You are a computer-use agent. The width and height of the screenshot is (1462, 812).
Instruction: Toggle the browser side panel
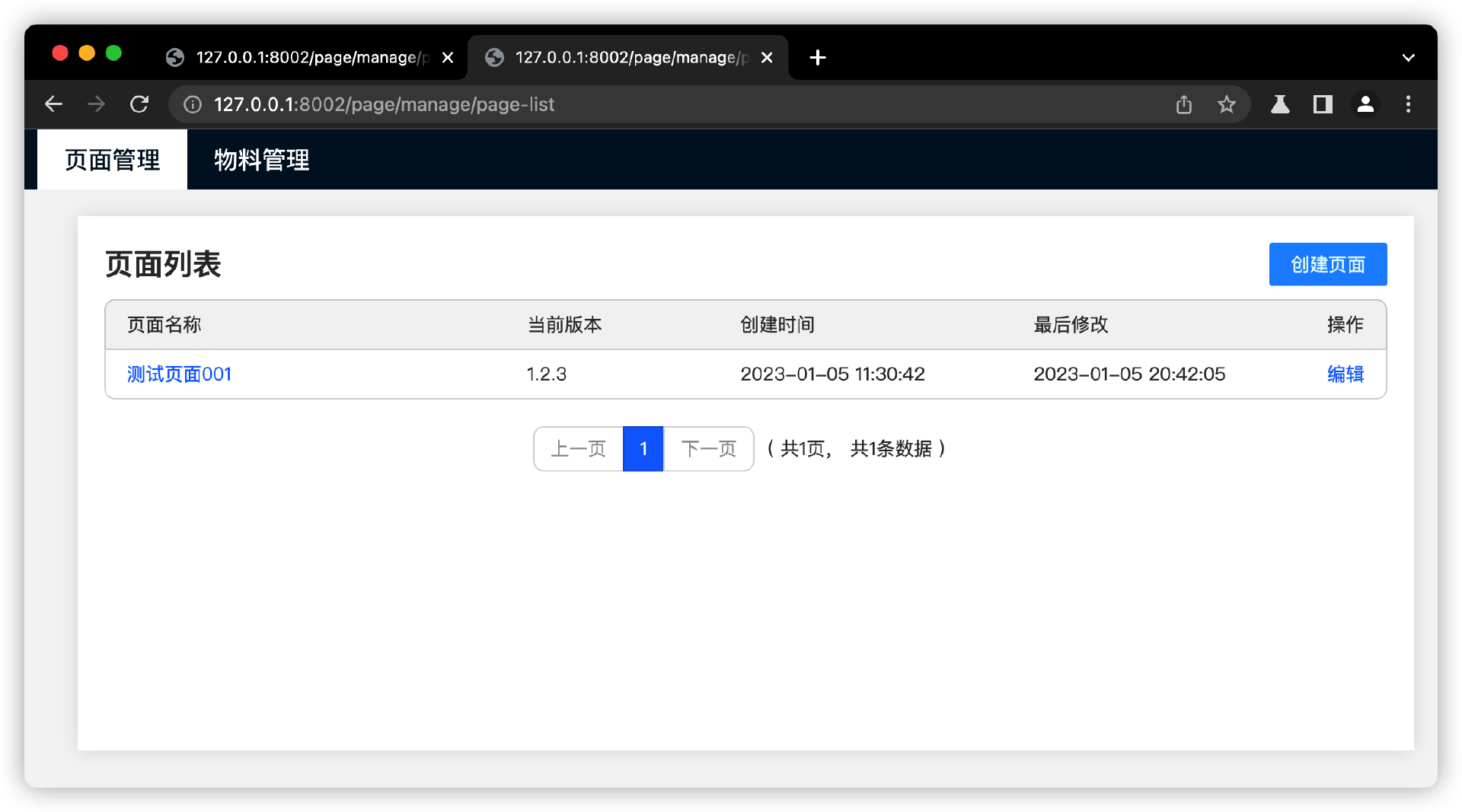[1323, 104]
